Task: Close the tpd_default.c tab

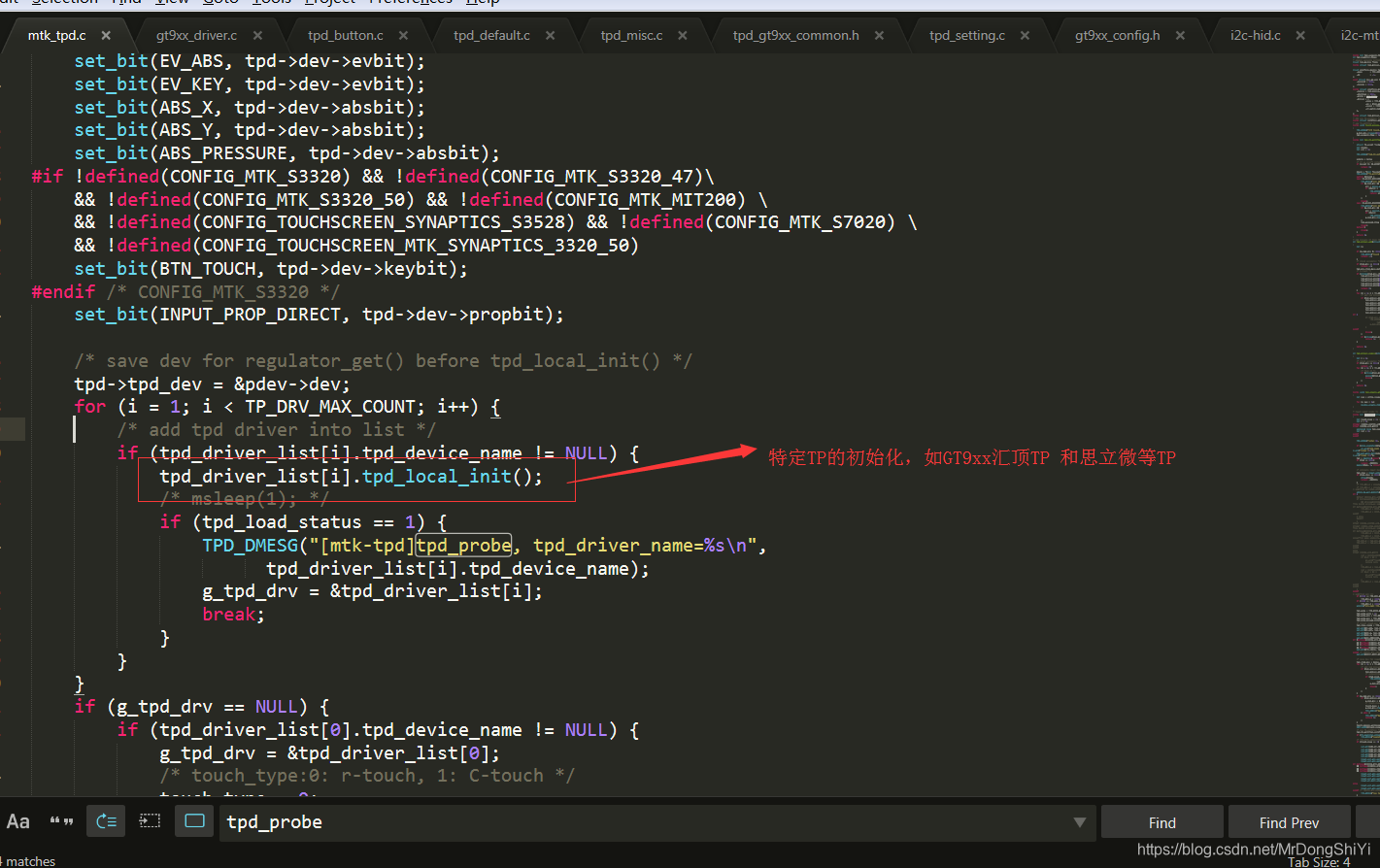Action: tap(550, 35)
